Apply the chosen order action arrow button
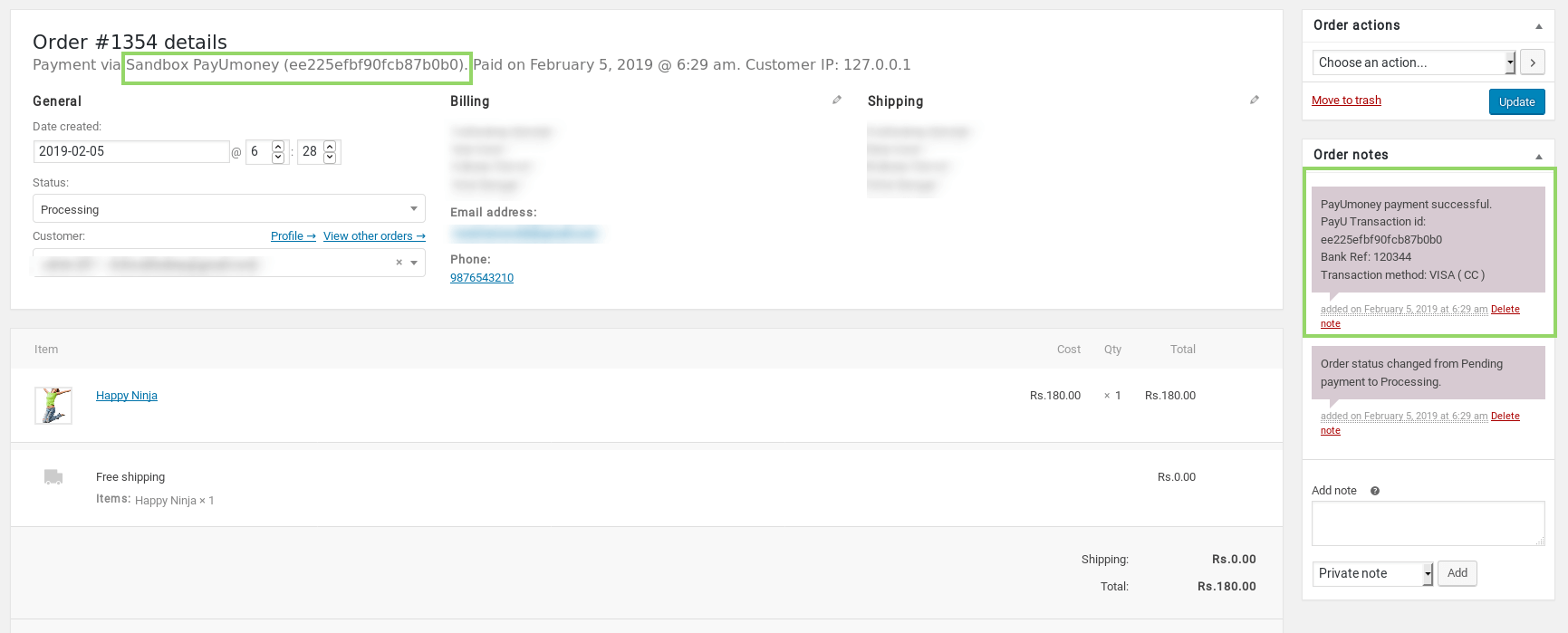This screenshot has height=633, width=1568. pos(1533,62)
